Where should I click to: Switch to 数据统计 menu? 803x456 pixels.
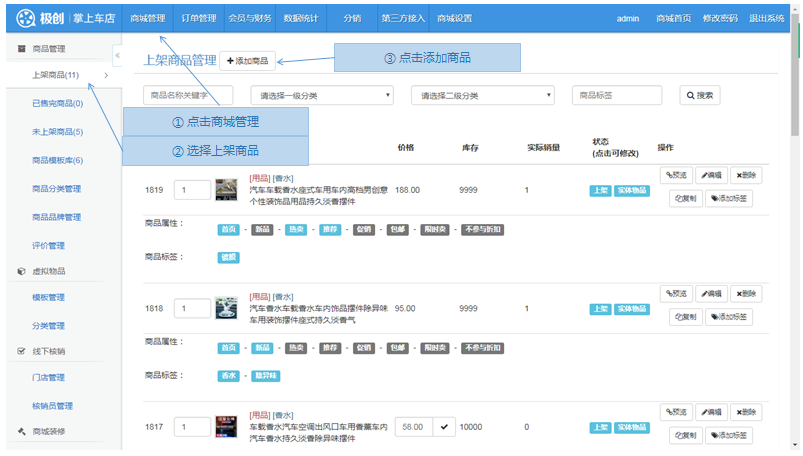[300, 18]
